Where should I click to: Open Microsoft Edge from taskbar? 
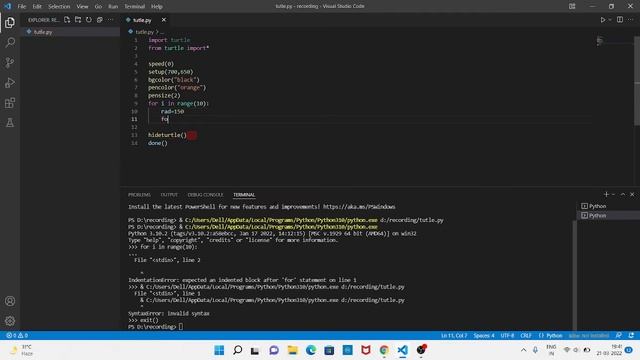(x=311, y=350)
